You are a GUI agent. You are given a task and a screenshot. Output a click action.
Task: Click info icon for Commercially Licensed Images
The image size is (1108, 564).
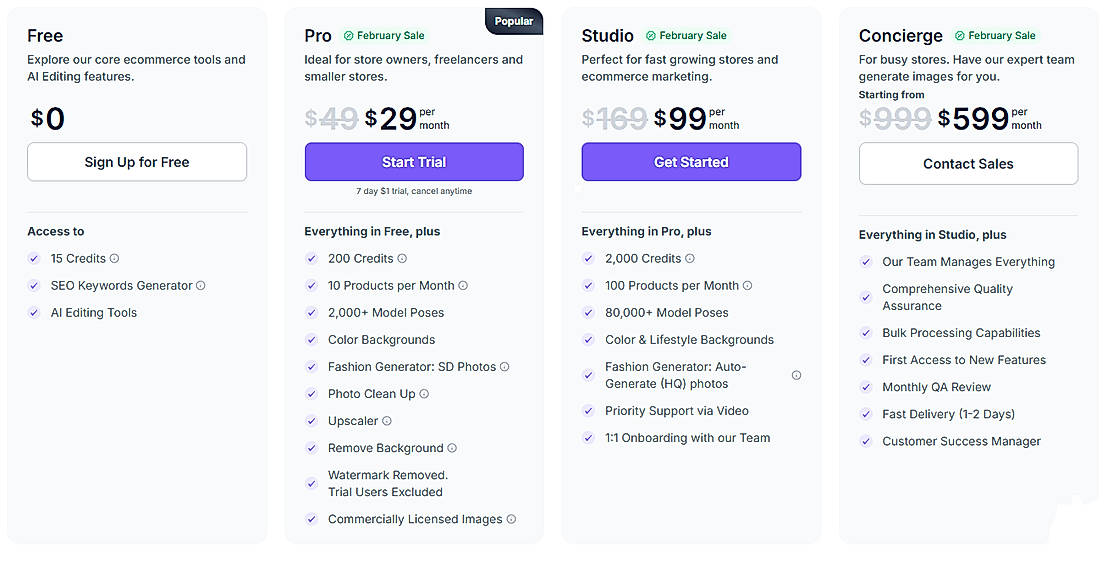[x=511, y=520]
